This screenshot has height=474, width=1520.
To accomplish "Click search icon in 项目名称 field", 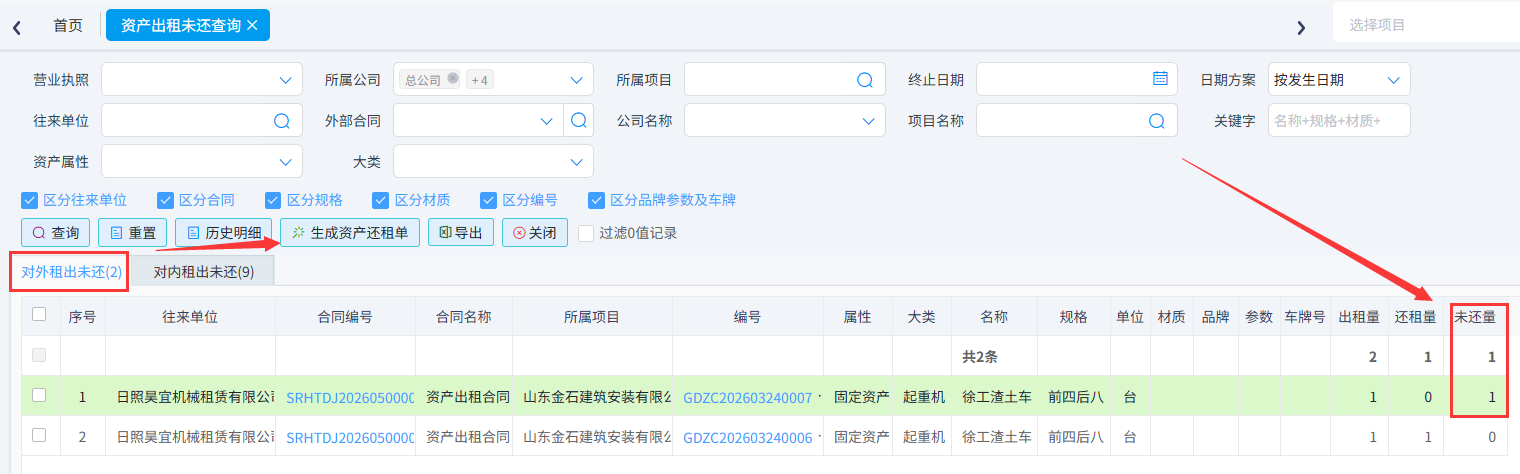I will (1157, 121).
